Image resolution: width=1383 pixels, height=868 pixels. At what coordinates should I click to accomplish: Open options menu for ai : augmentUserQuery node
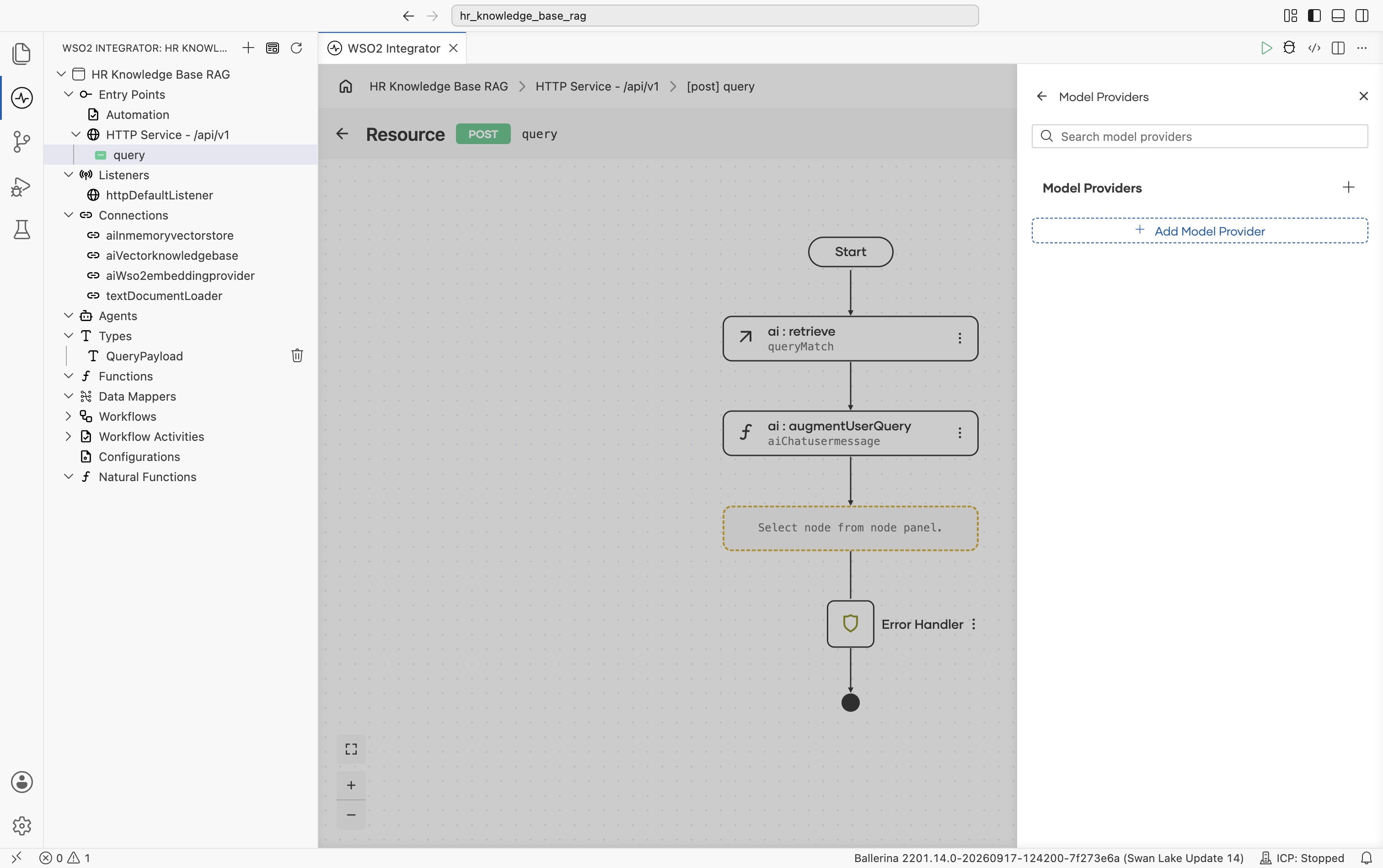coord(960,433)
